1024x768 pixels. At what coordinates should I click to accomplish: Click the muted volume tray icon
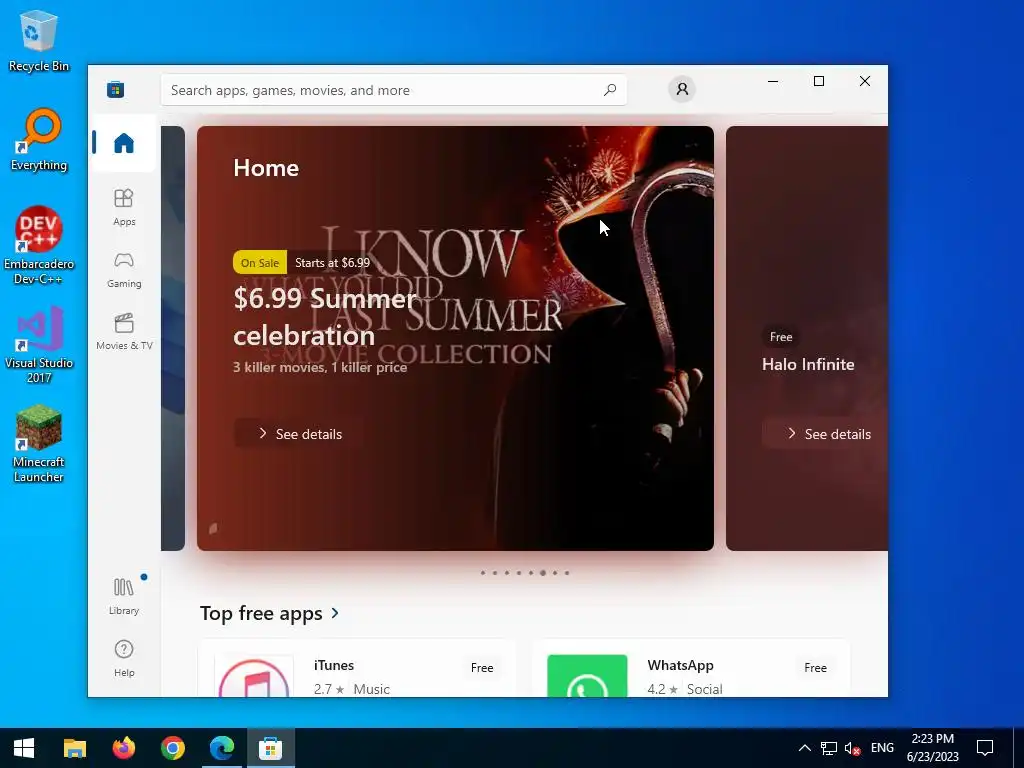coord(852,748)
